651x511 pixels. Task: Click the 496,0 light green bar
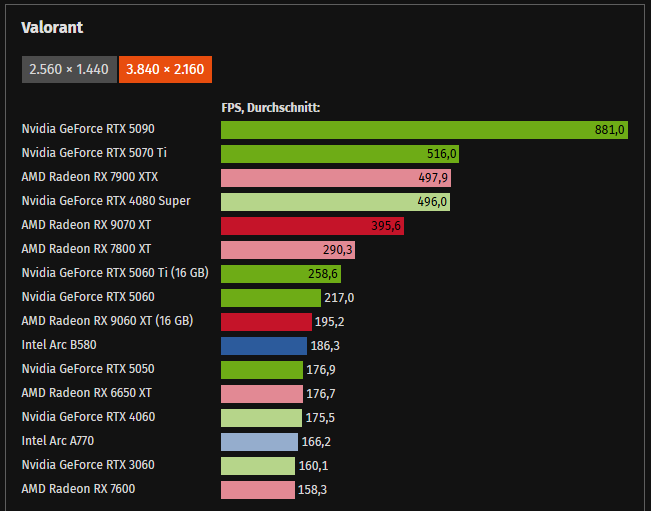335,202
